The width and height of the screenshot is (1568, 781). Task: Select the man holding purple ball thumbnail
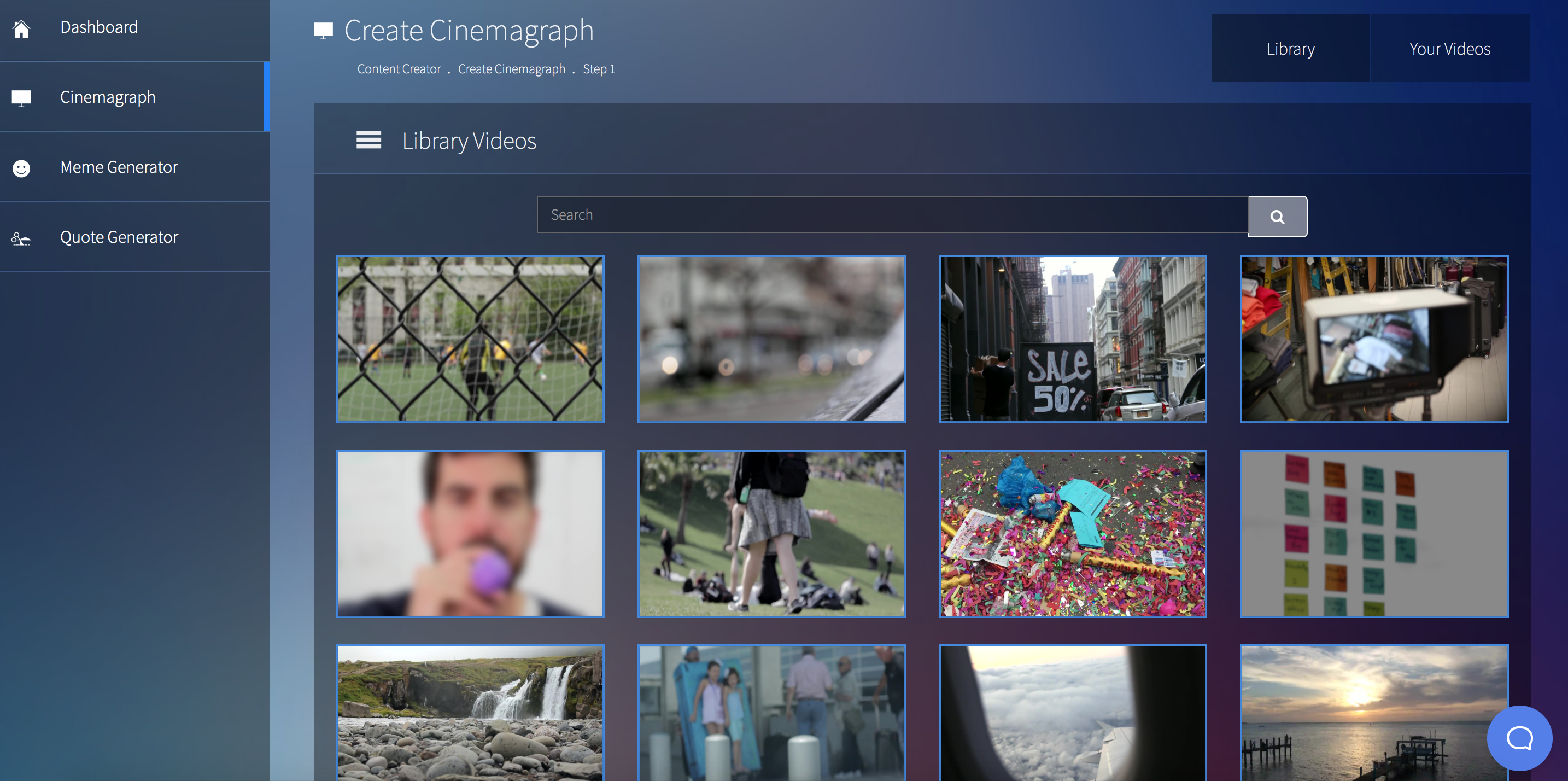[x=470, y=533]
